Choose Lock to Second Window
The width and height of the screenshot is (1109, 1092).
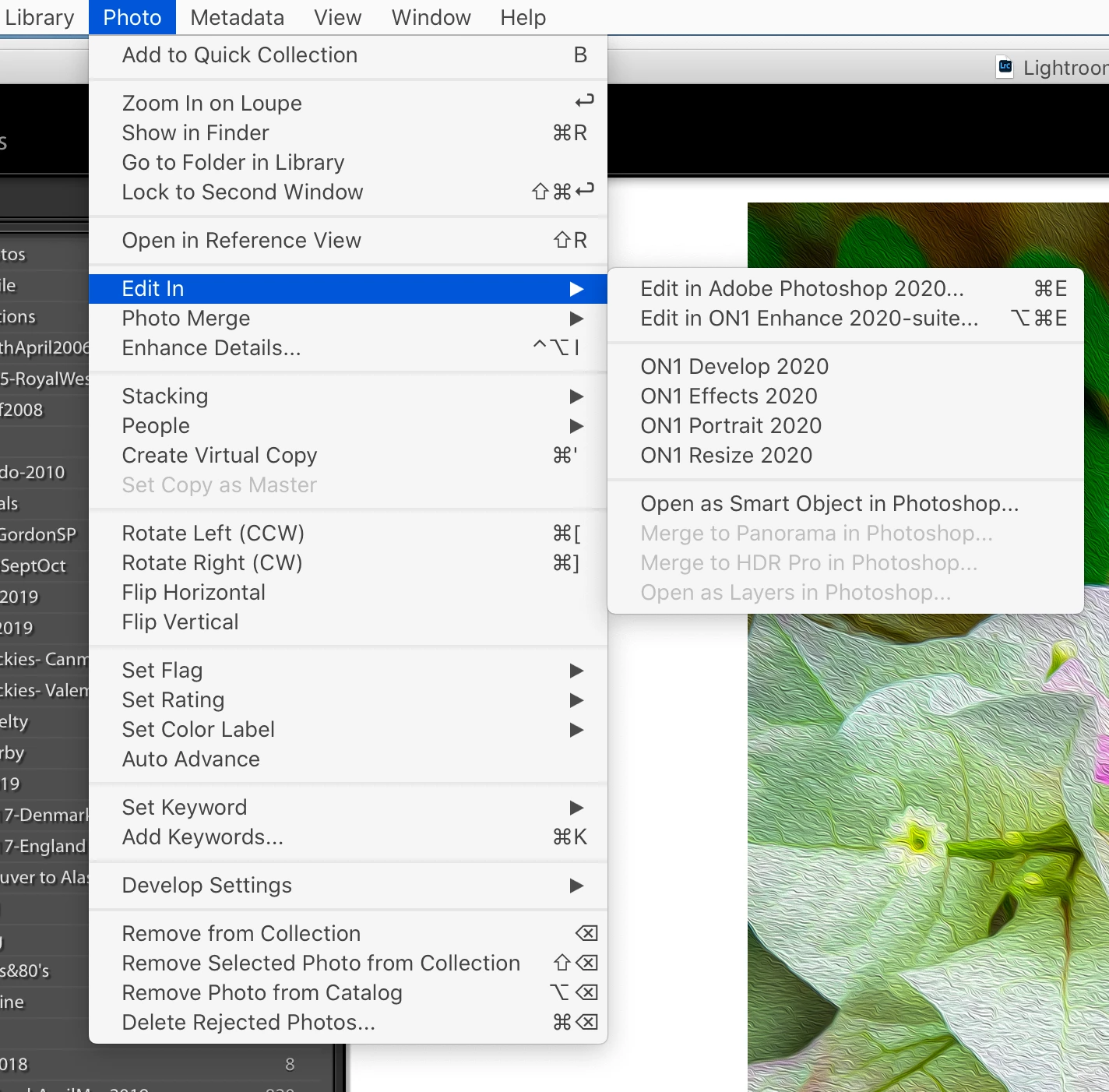click(x=348, y=192)
